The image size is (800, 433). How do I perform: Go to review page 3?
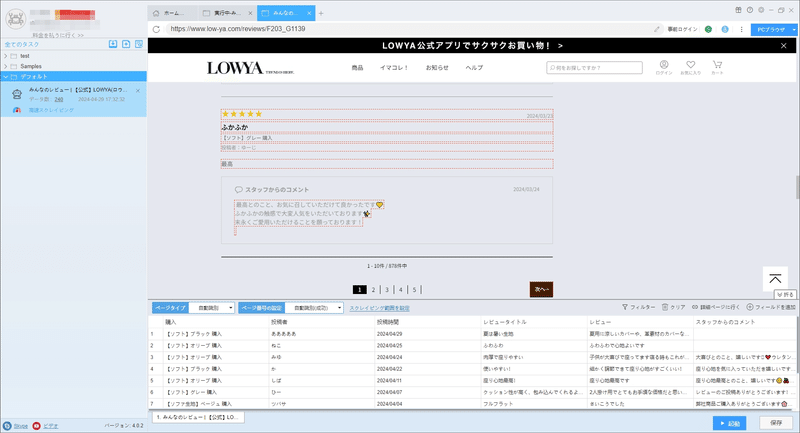coord(387,290)
